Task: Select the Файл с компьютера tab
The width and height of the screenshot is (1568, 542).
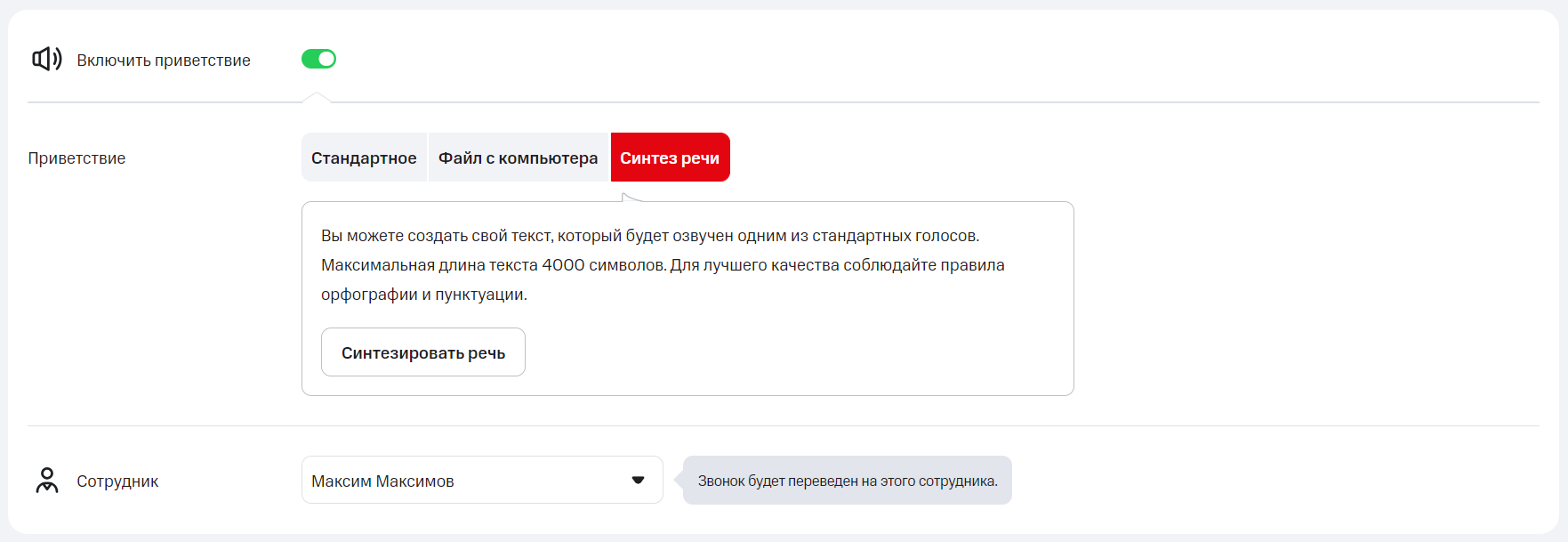Action: (518, 158)
